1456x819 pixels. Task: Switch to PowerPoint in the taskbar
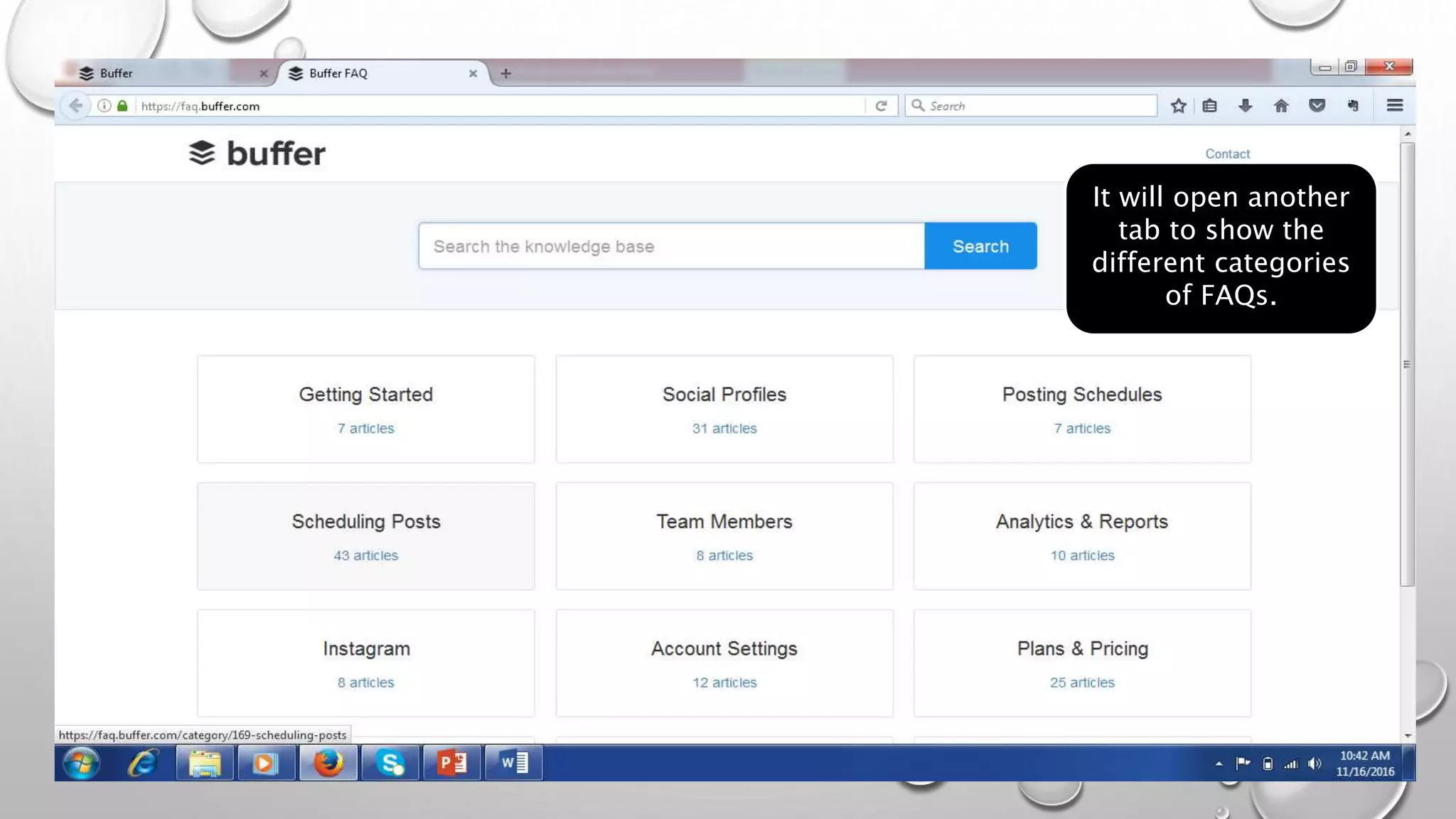coord(451,763)
